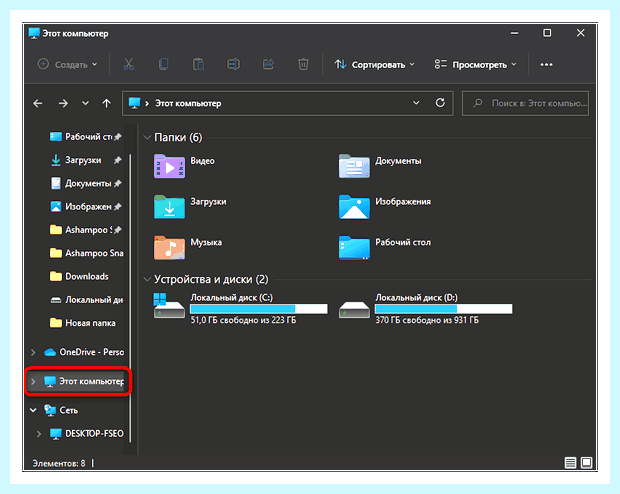Select DESKTOP-FSEO network computer
Viewport: 620px width, 494px height.
pos(87,433)
